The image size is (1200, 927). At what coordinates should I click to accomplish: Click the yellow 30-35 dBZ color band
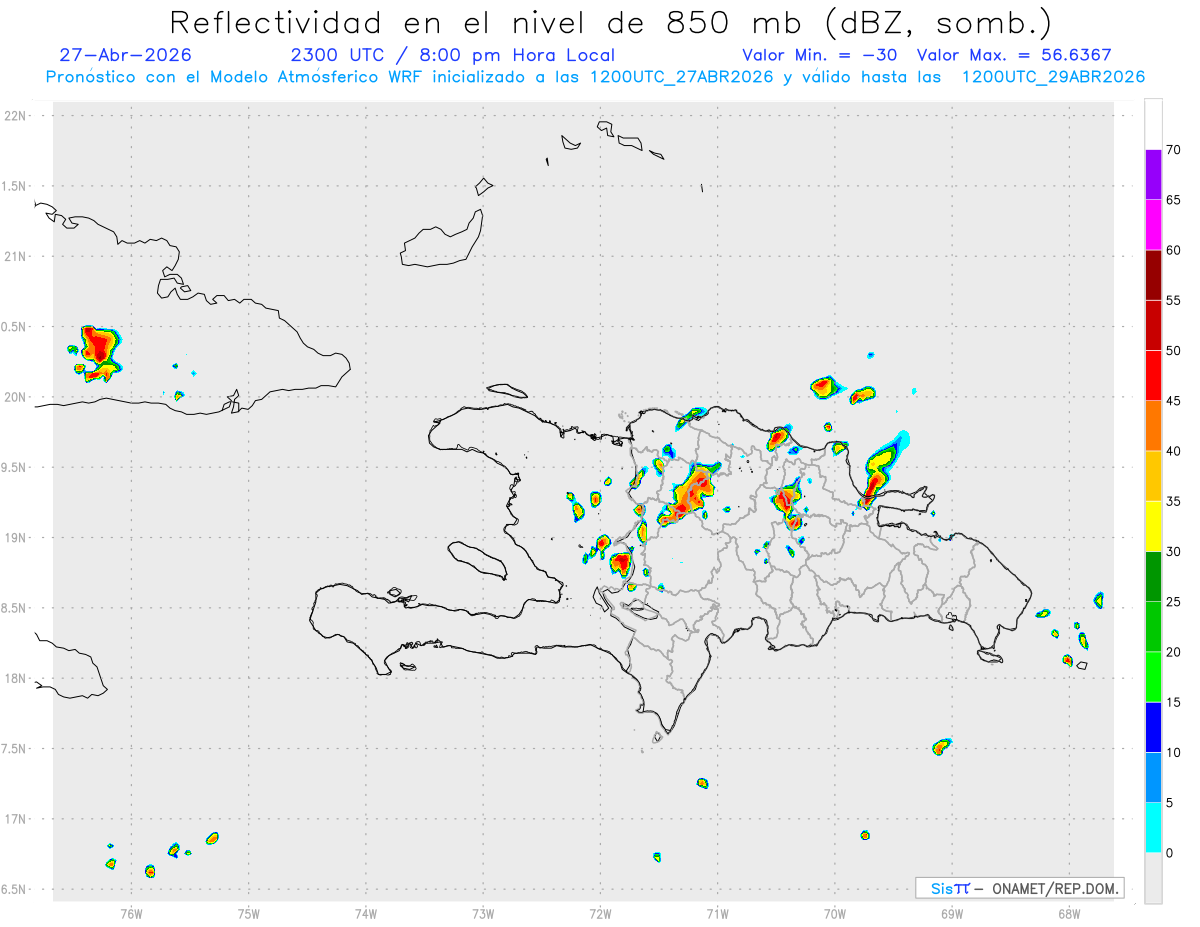pyautogui.click(x=1153, y=526)
